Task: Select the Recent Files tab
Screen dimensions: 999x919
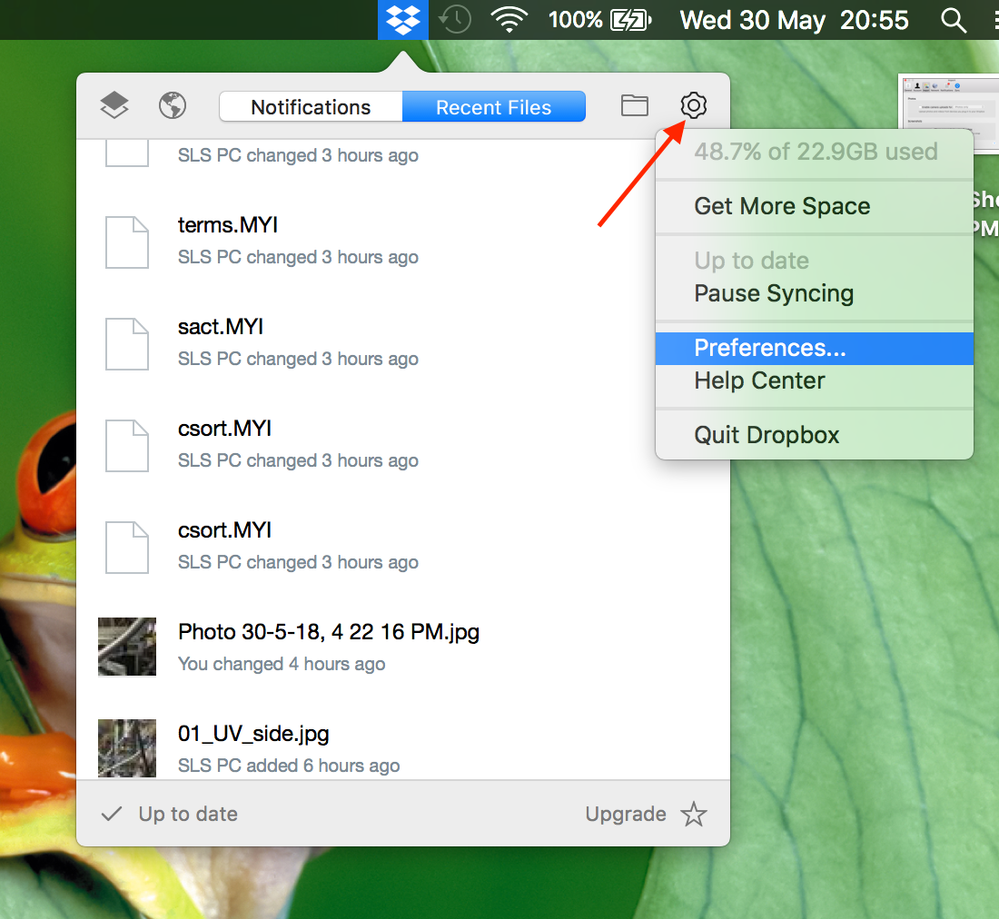Action: pos(493,107)
